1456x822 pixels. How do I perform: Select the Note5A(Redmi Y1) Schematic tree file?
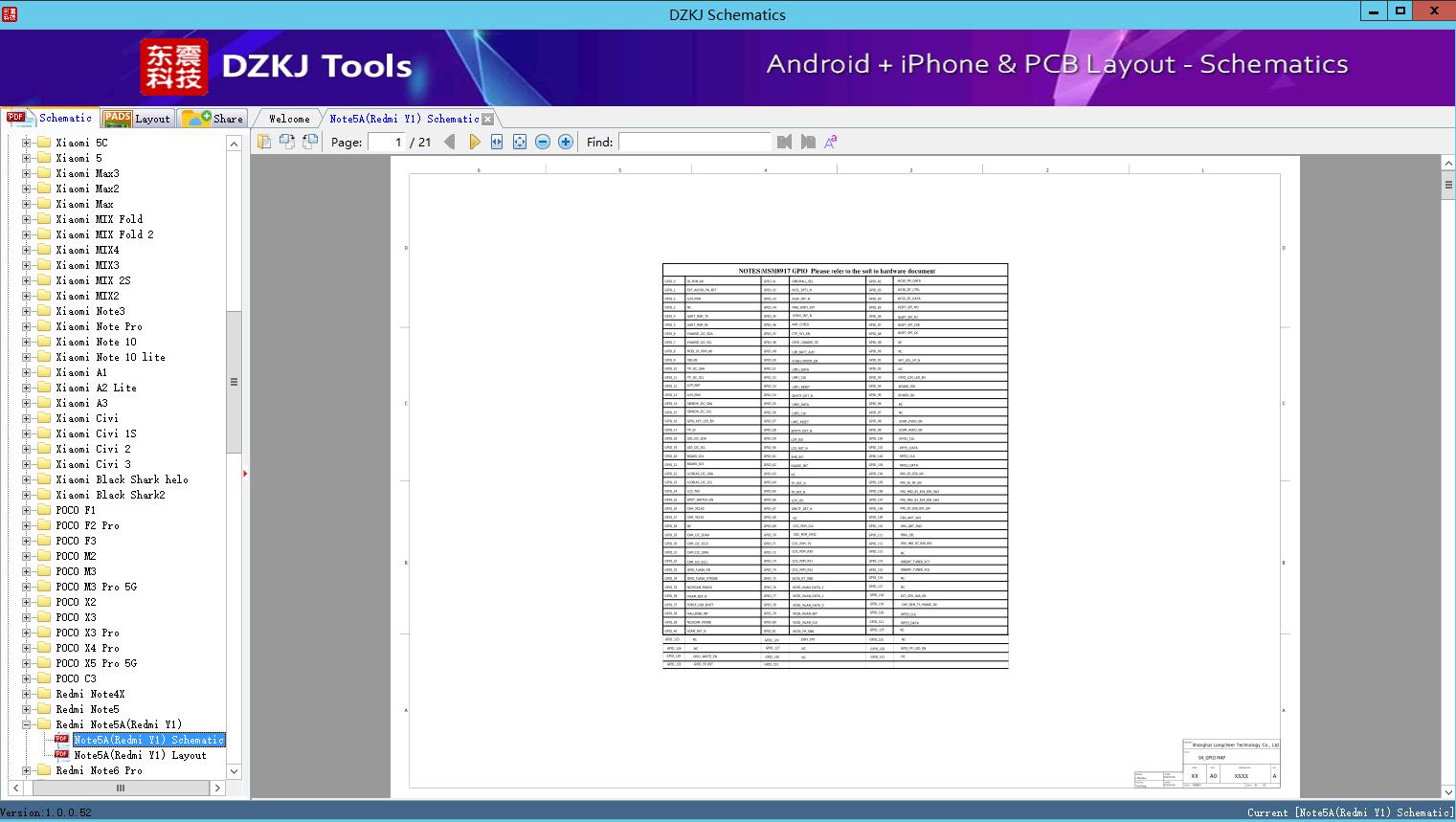point(149,740)
